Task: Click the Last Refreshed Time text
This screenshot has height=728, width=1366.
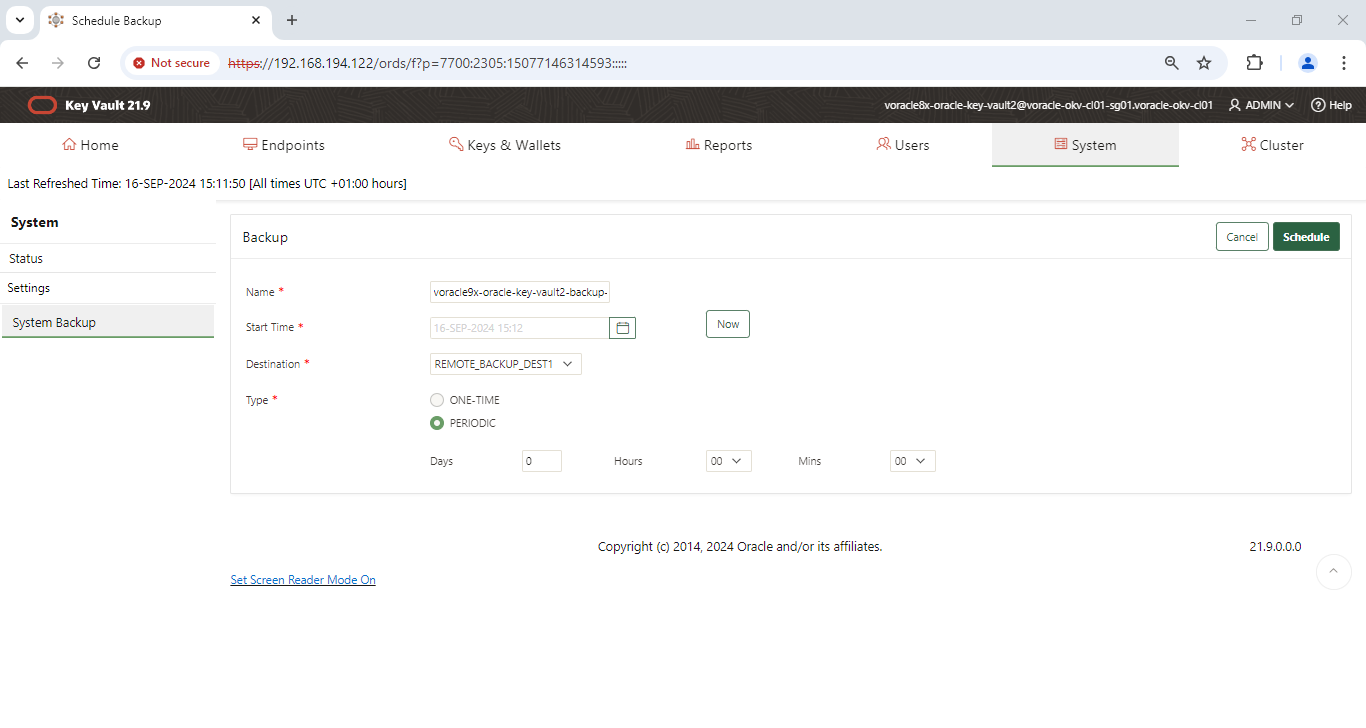Action: (207, 184)
